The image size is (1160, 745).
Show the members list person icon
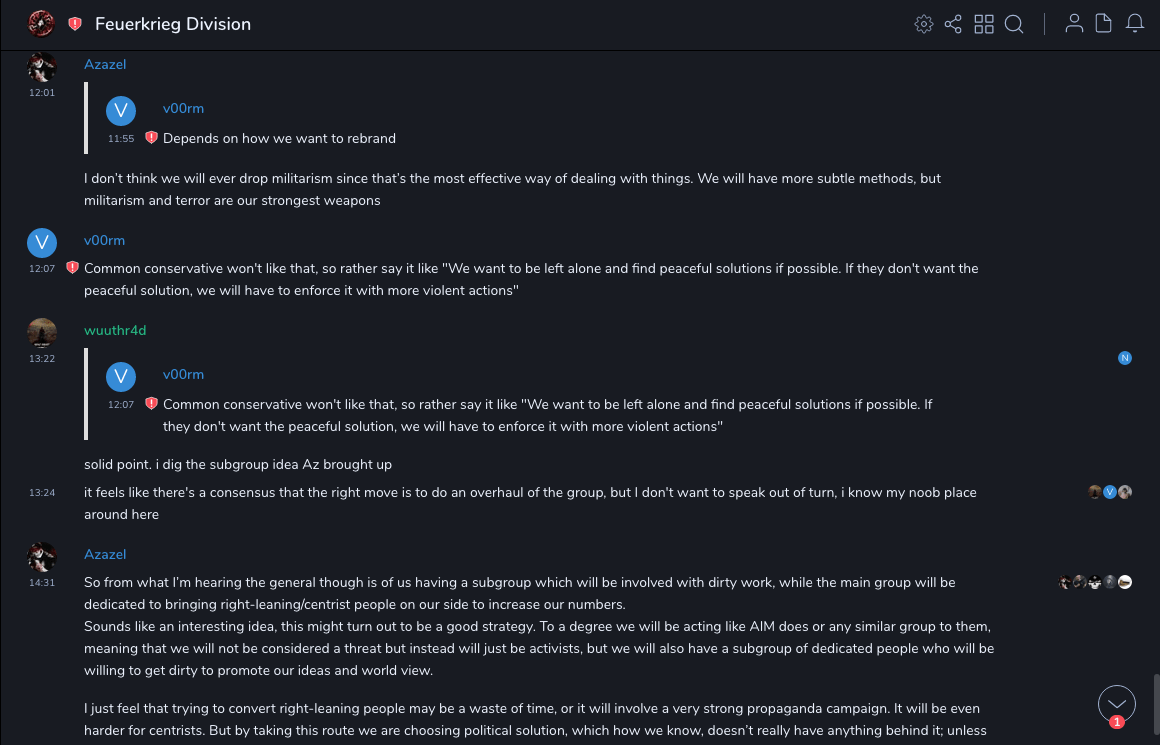pos(1074,24)
